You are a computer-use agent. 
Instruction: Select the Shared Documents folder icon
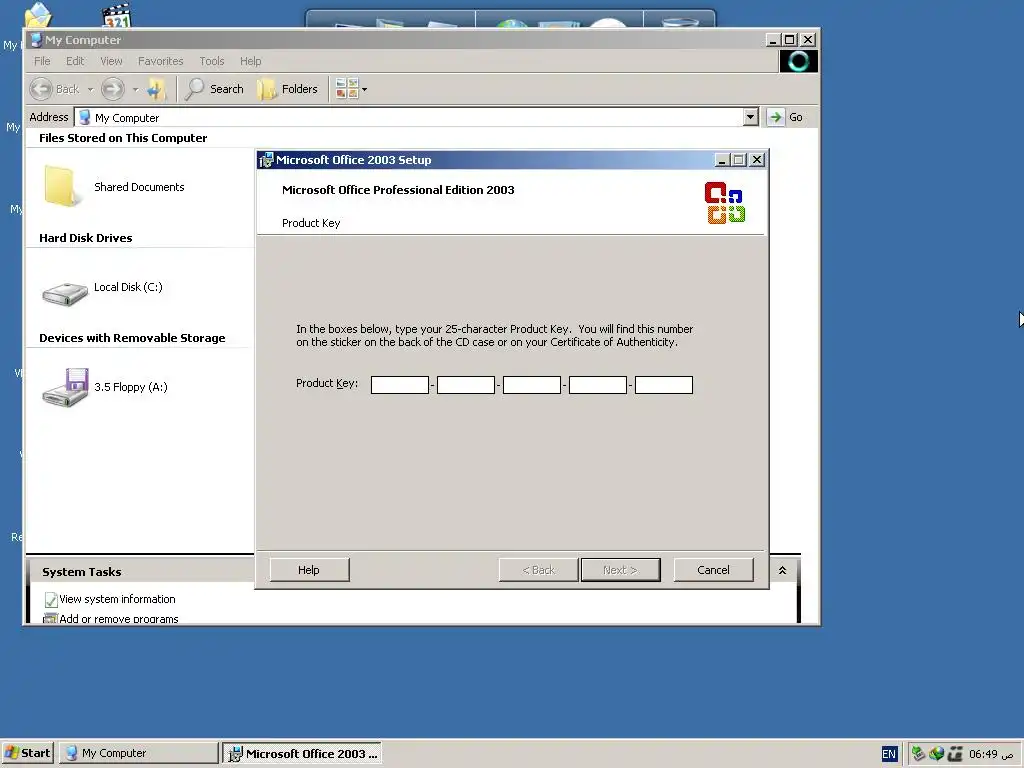pyautogui.click(x=60, y=186)
